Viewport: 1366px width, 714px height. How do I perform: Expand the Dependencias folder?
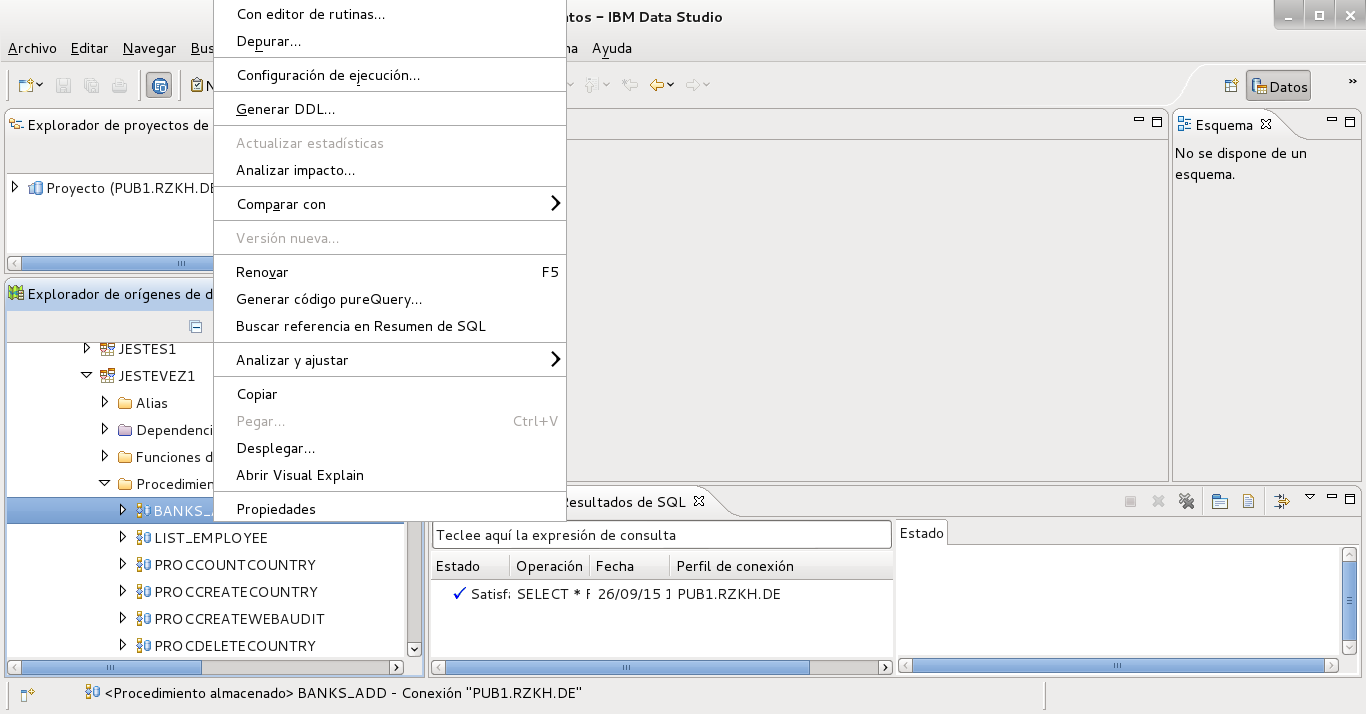coord(105,429)
